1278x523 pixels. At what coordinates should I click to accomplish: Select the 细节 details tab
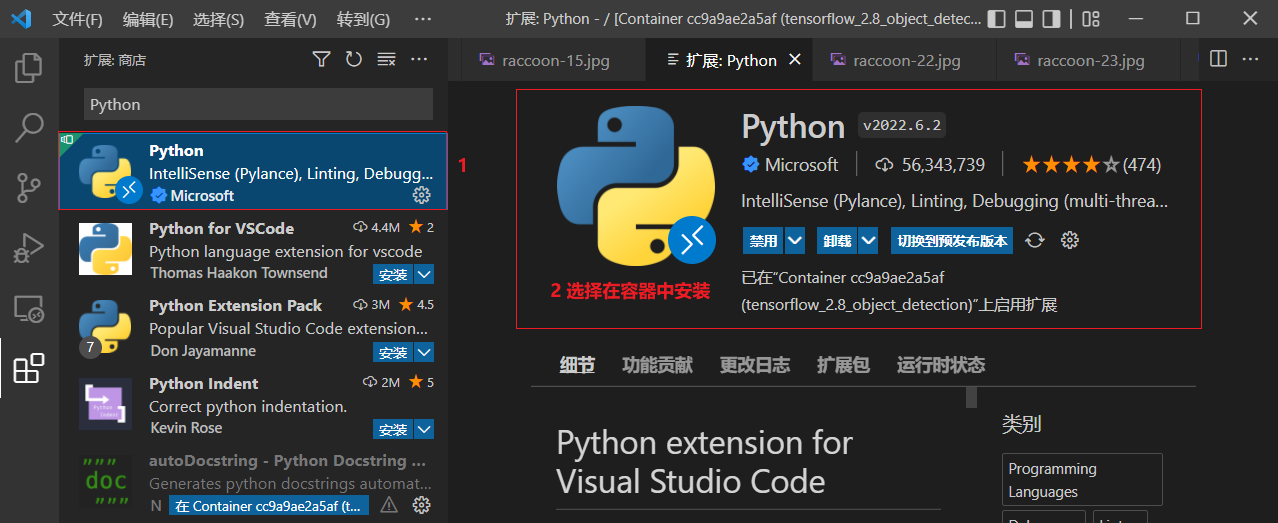point(577,365)
